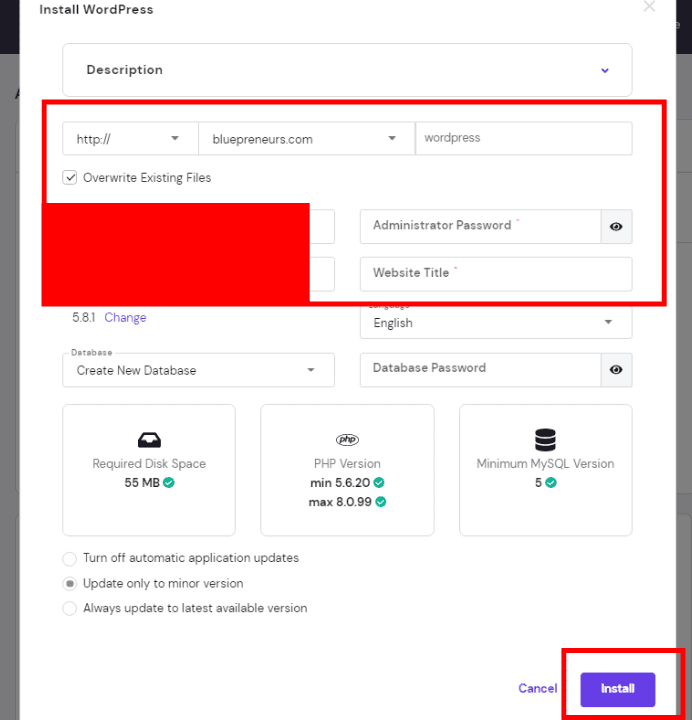Click the Required Disk Space label
The width and height of the screenshot is (692, 720).
pos(149,464)
